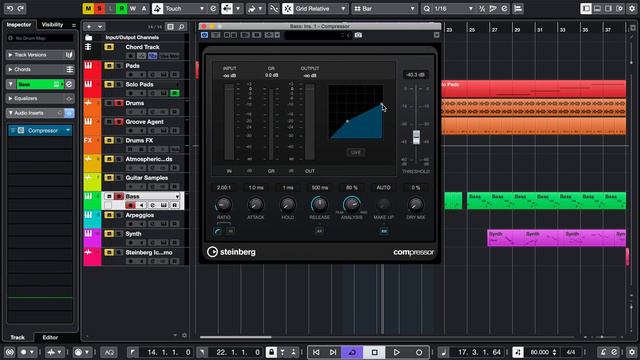Undo the last action
This screenshot has width=640, height=360.
coord(10,8)
